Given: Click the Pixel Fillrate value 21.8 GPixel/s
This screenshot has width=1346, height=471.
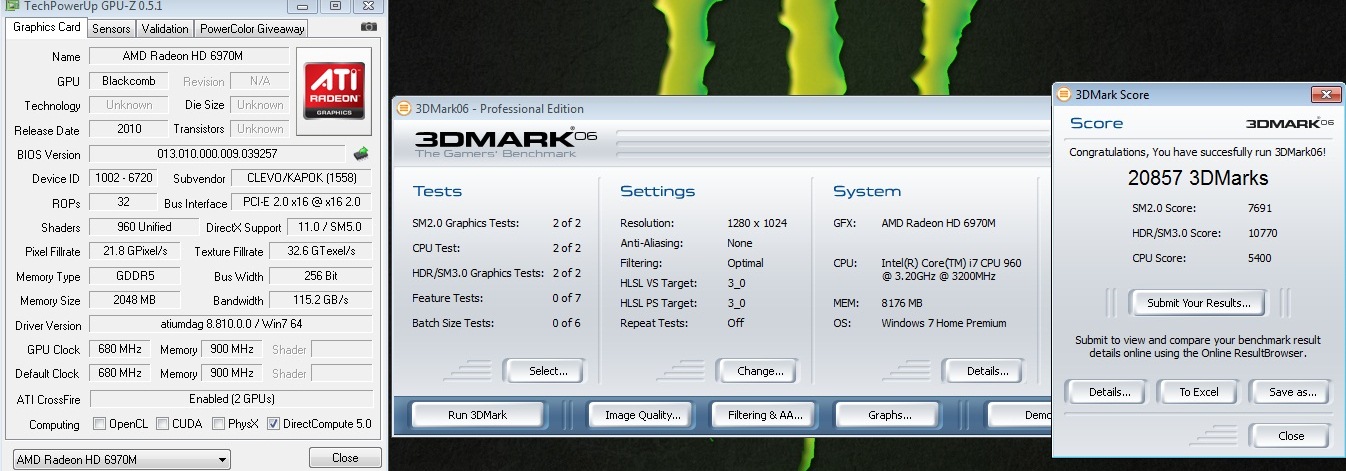Looking at the screenshot, I should tap(134, 252).
